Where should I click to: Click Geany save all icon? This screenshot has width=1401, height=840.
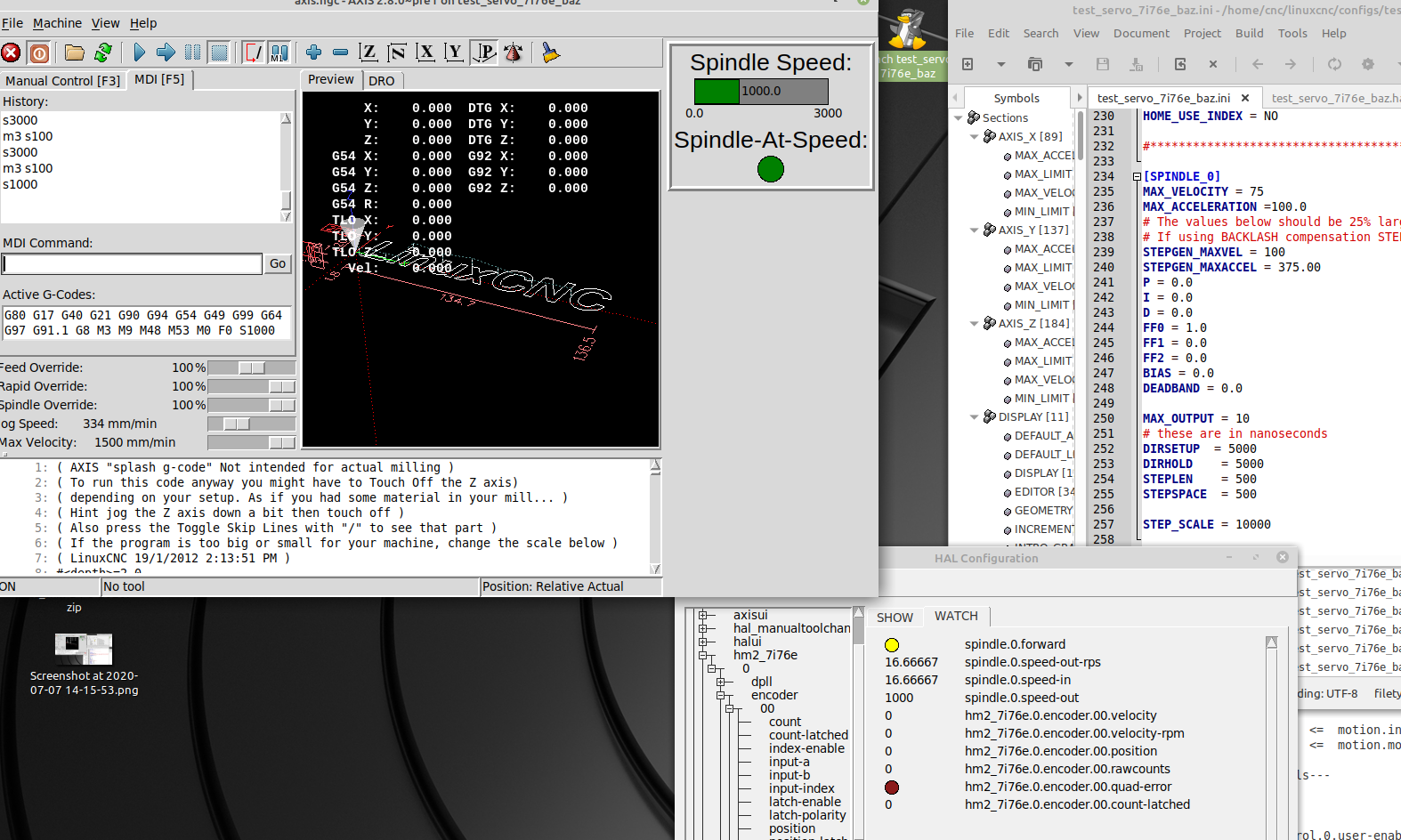1137,64
